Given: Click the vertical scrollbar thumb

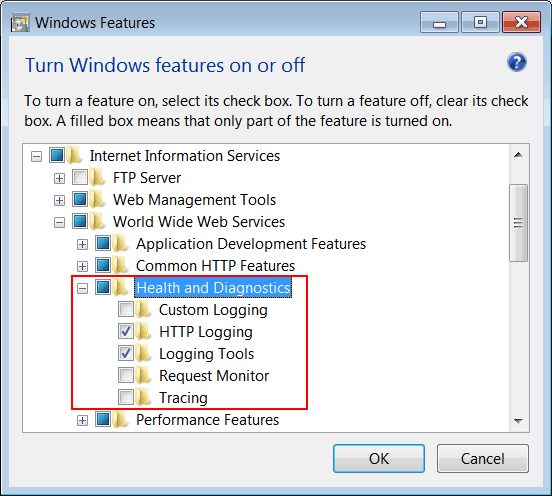Looking at the screenshot, I should click(518, 223).
